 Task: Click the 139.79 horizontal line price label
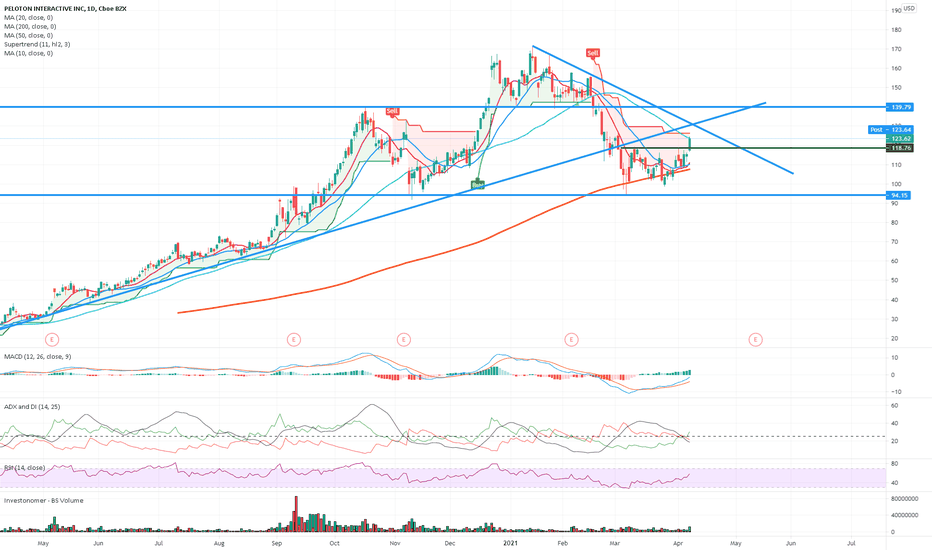[x=899, y=107]
